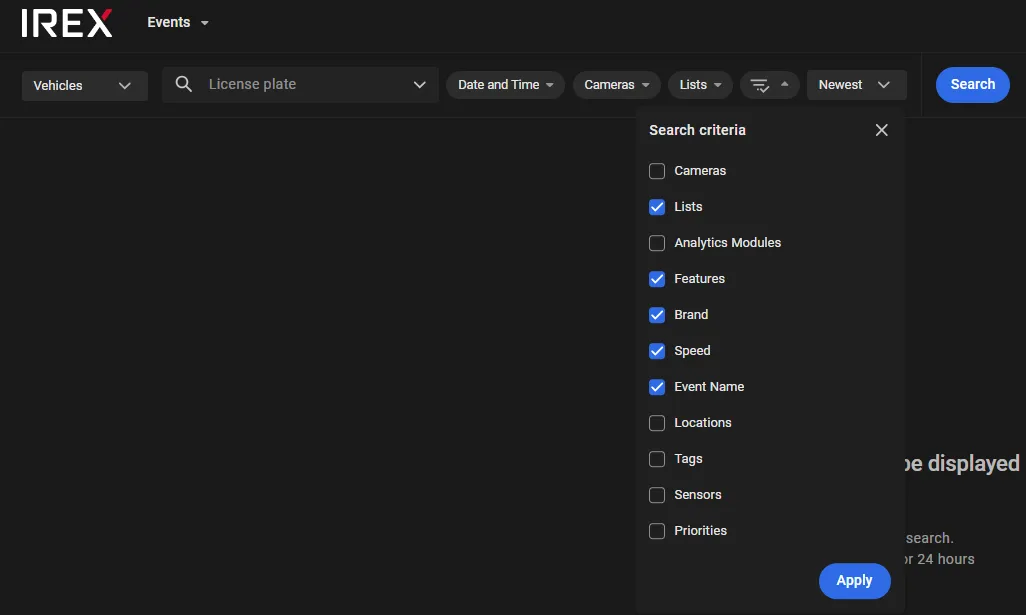
Task: Click the magnifier icon in license plate field
Action: coord(184,84)
